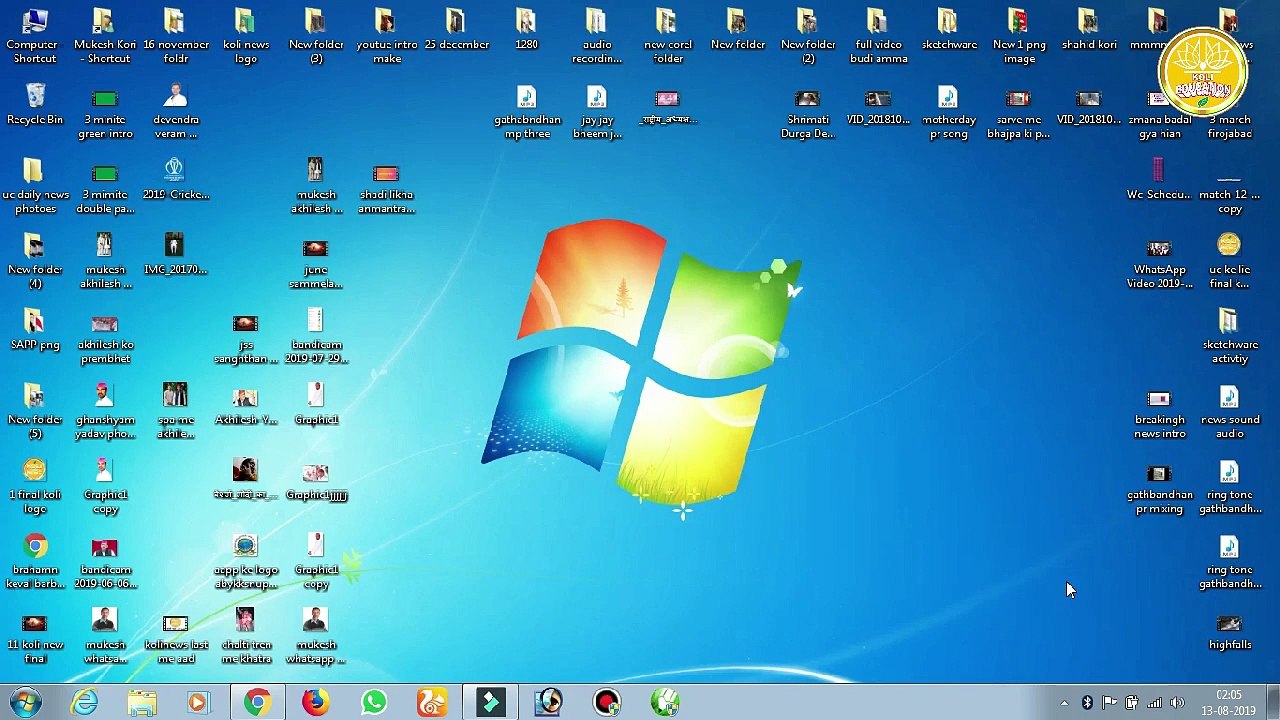Open the Action Center flag icon

click(x=1110, y=703)
